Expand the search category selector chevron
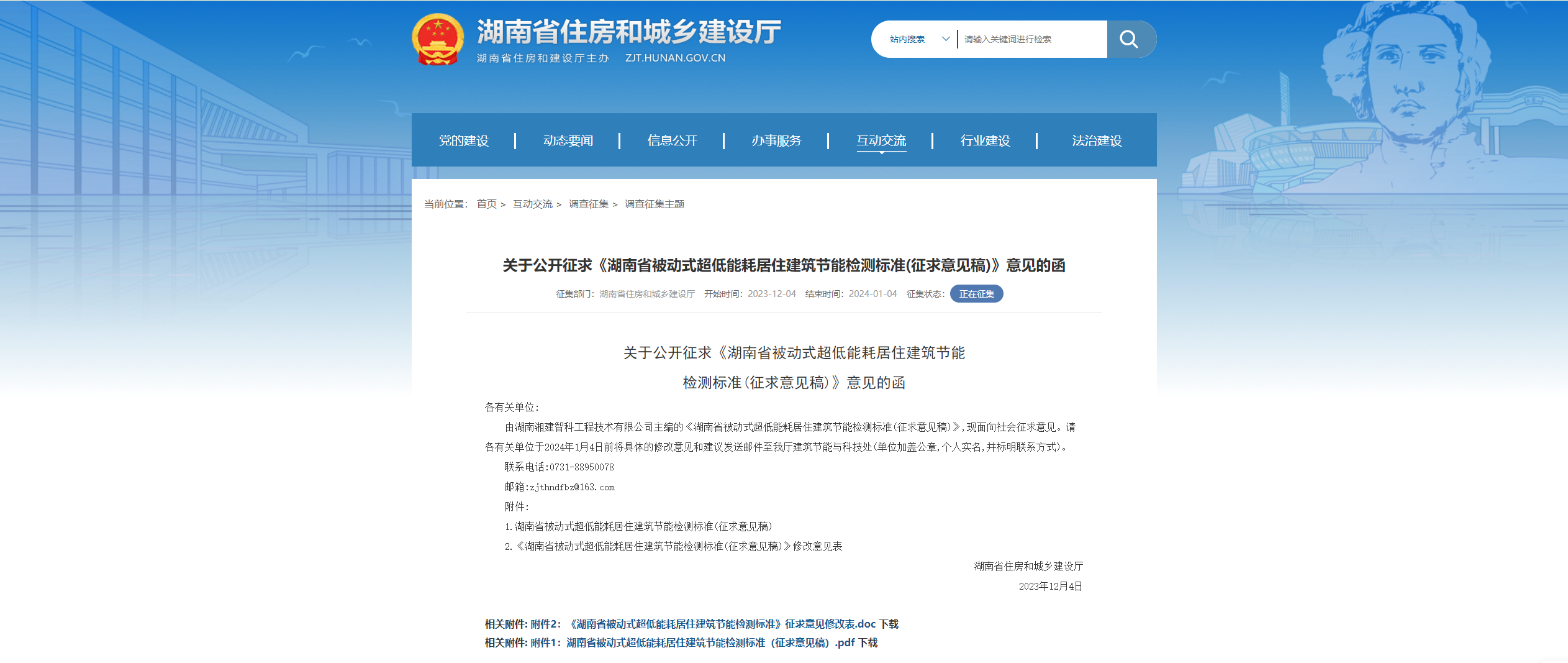Viewport: 1568px width, 663px height. click(946, 39)
